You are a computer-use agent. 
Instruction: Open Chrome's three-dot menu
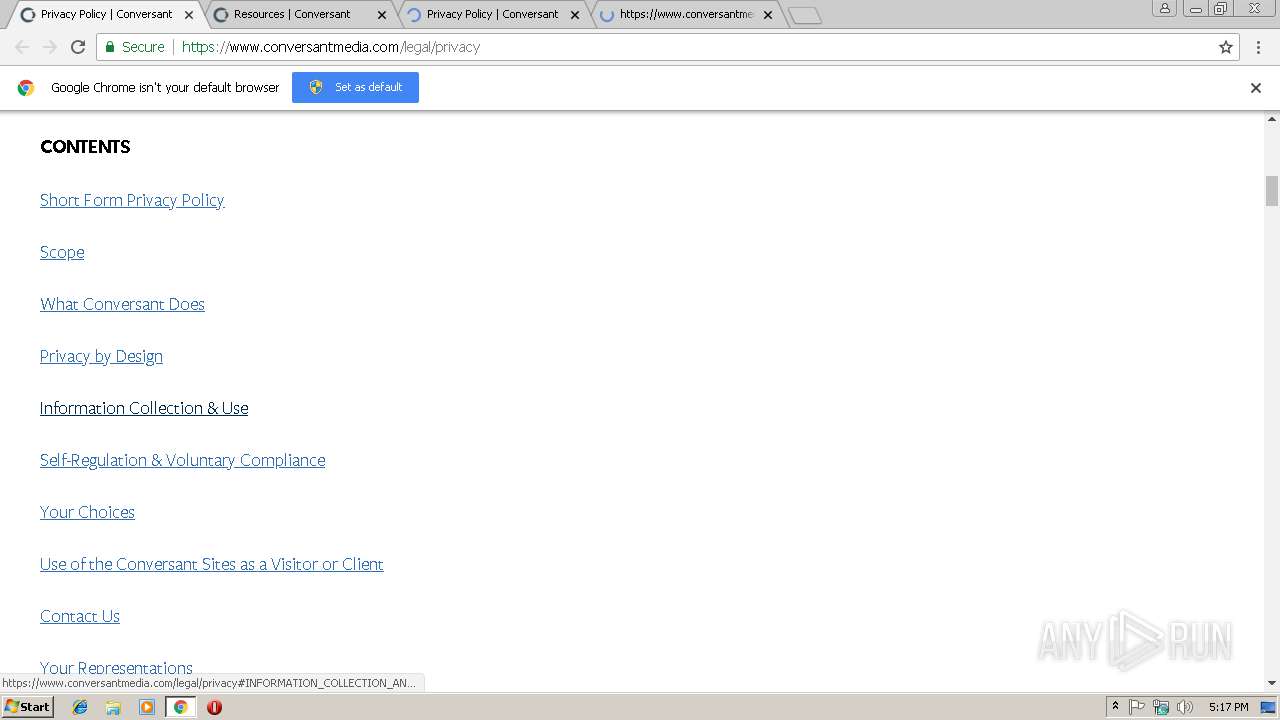1258,47
